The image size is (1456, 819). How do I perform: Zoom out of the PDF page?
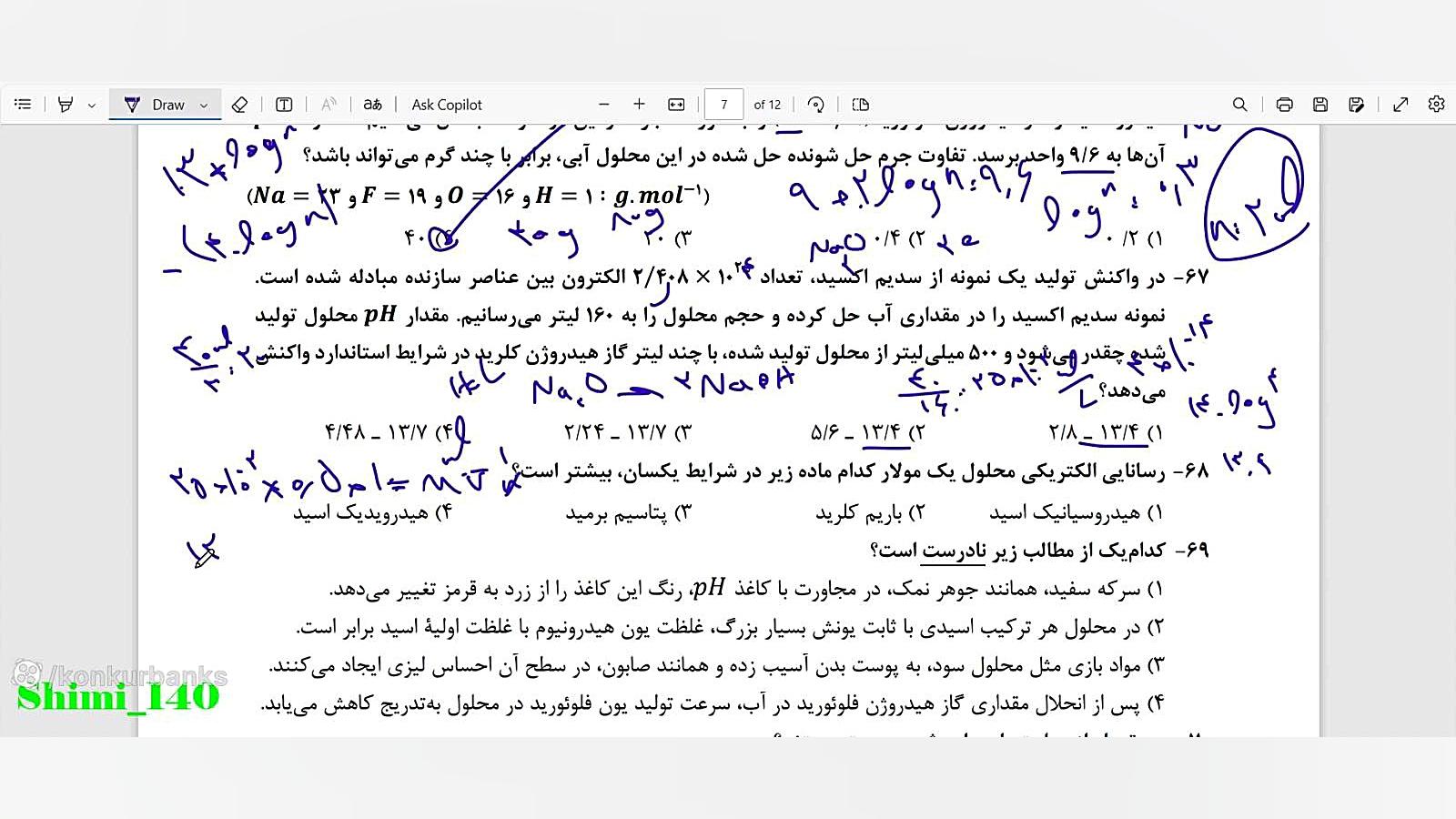point(603,105)
